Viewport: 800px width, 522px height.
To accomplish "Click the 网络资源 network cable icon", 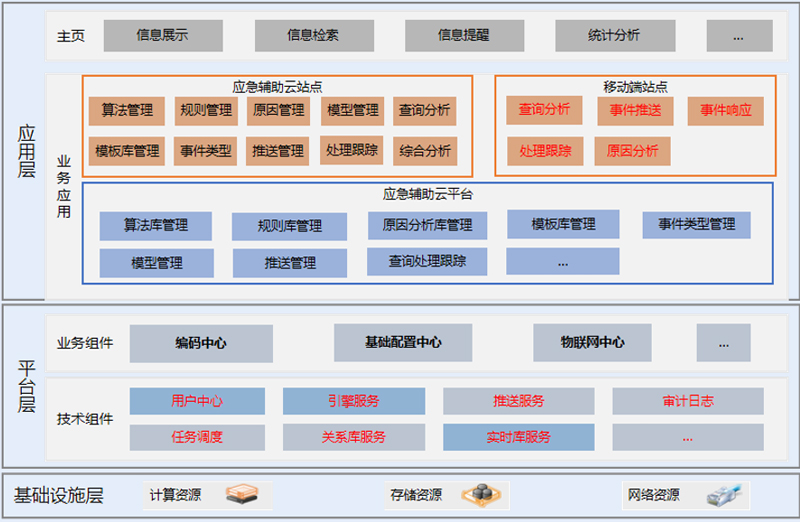I will pyautogui.click(x=724, y=494).
